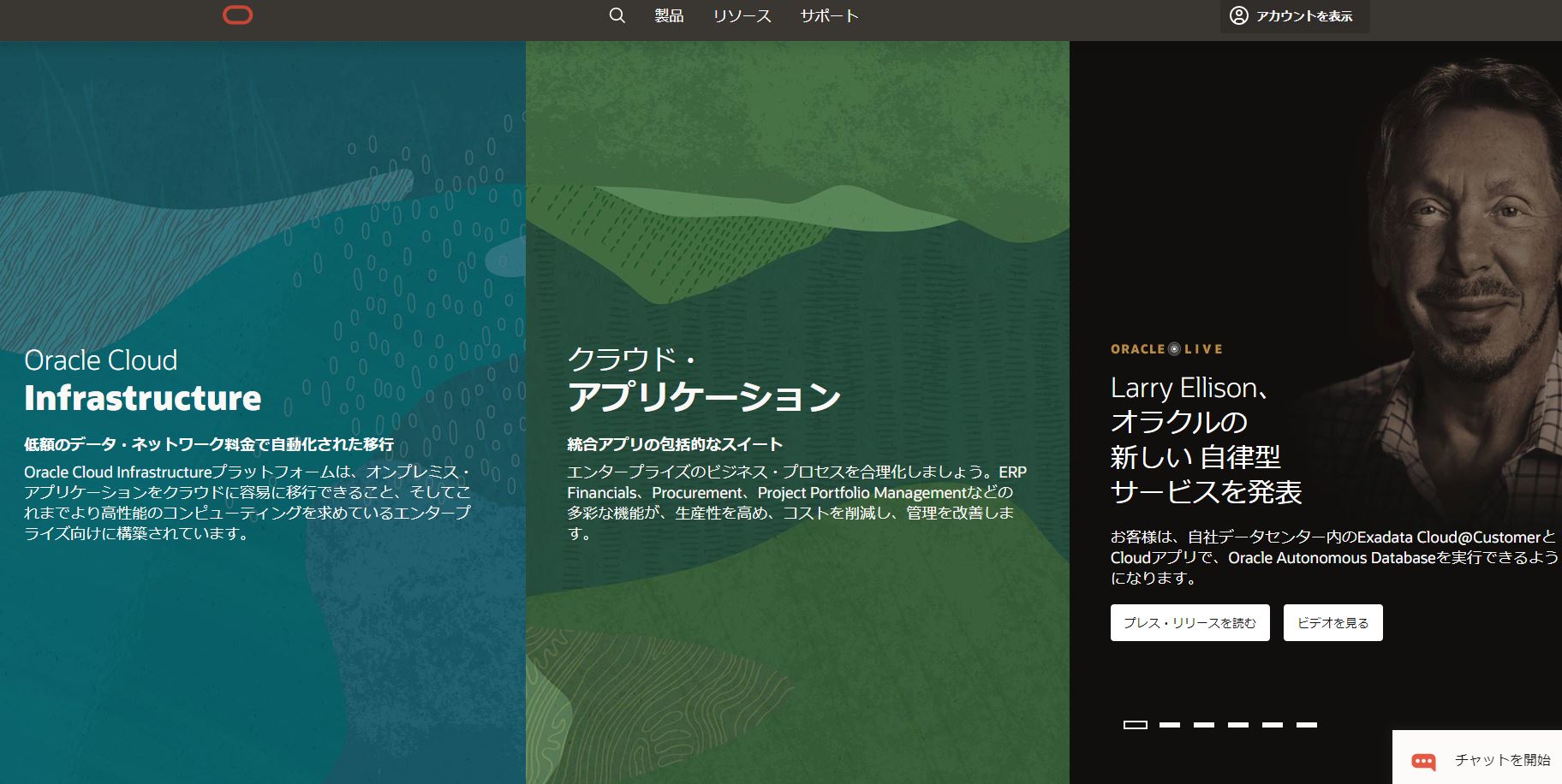The width and height of the screenshot is (1562, 784).
Task: Open the 製品 menu
Action: [x=669, y=15]
